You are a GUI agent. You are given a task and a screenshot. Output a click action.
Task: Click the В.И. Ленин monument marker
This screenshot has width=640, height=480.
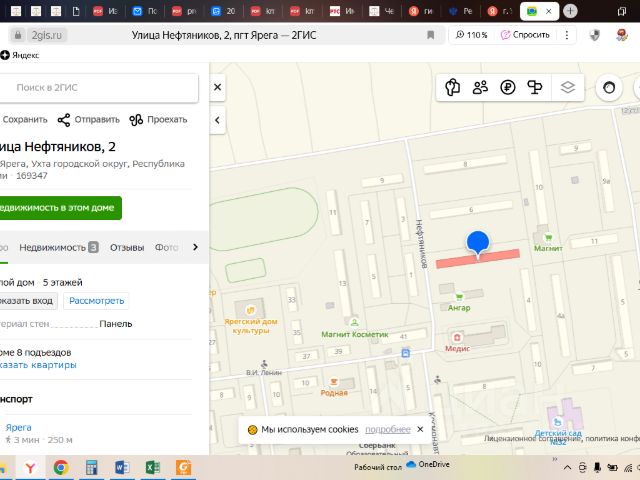point(264,364)
